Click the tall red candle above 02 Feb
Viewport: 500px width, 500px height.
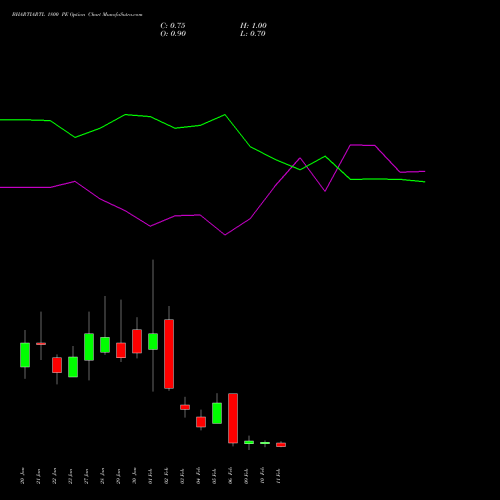169,354
